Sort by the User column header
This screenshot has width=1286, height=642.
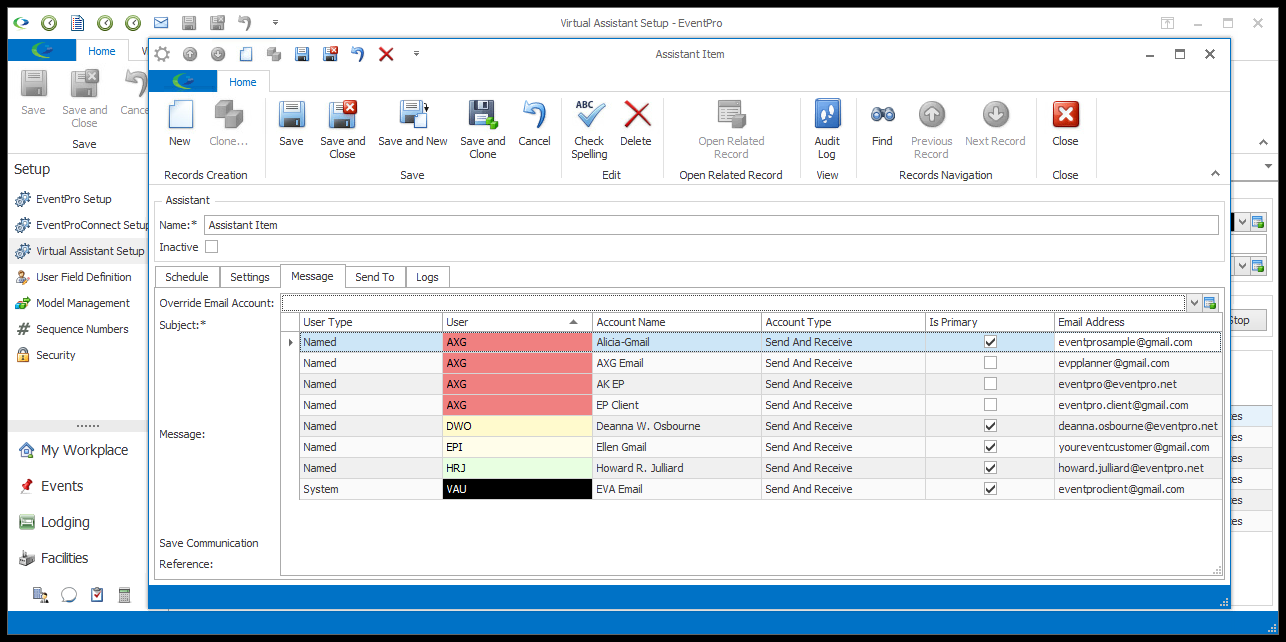[x=517, y=322]
